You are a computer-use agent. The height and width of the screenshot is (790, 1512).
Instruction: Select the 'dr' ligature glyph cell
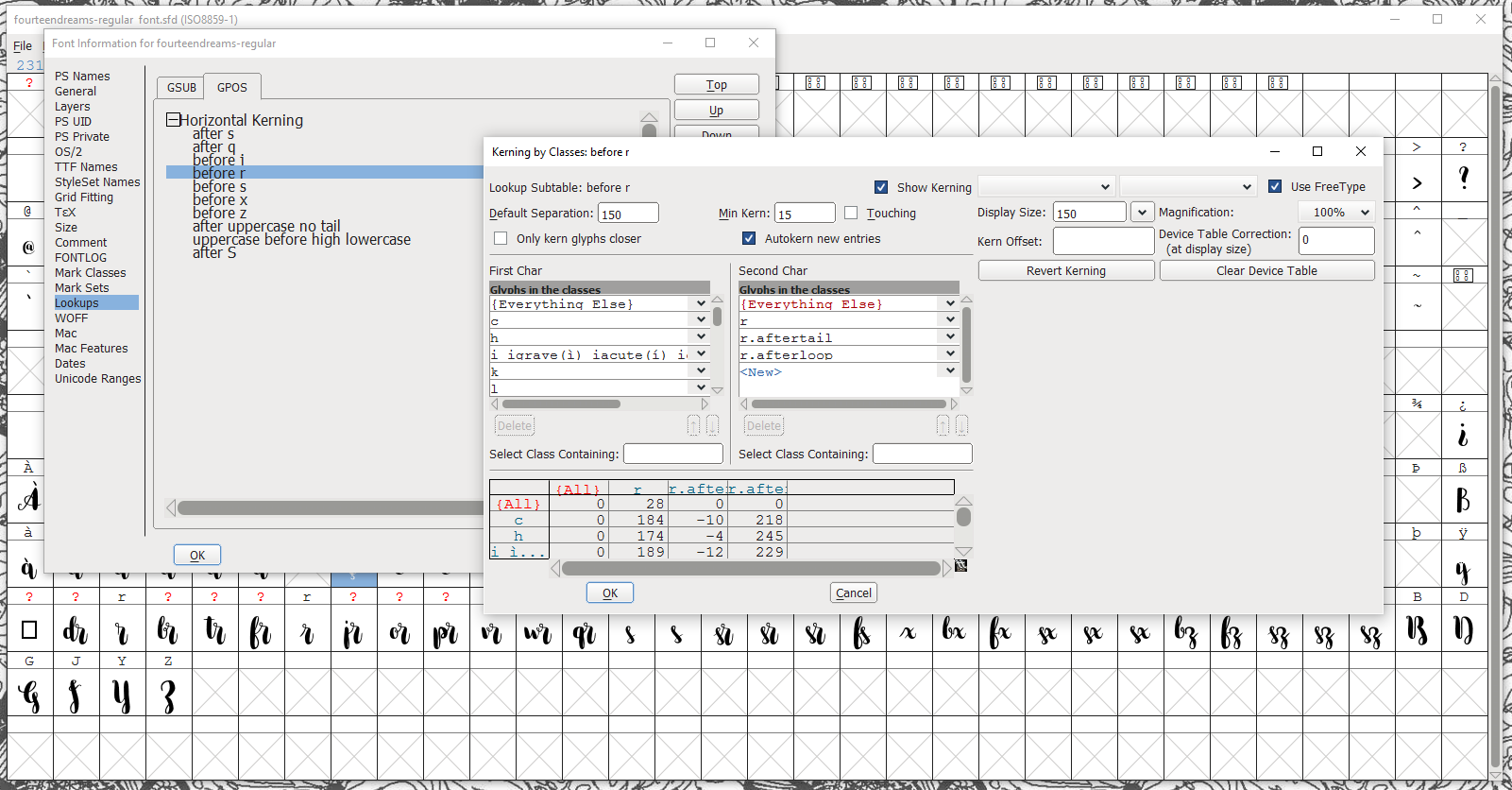(x=76, y=630)
